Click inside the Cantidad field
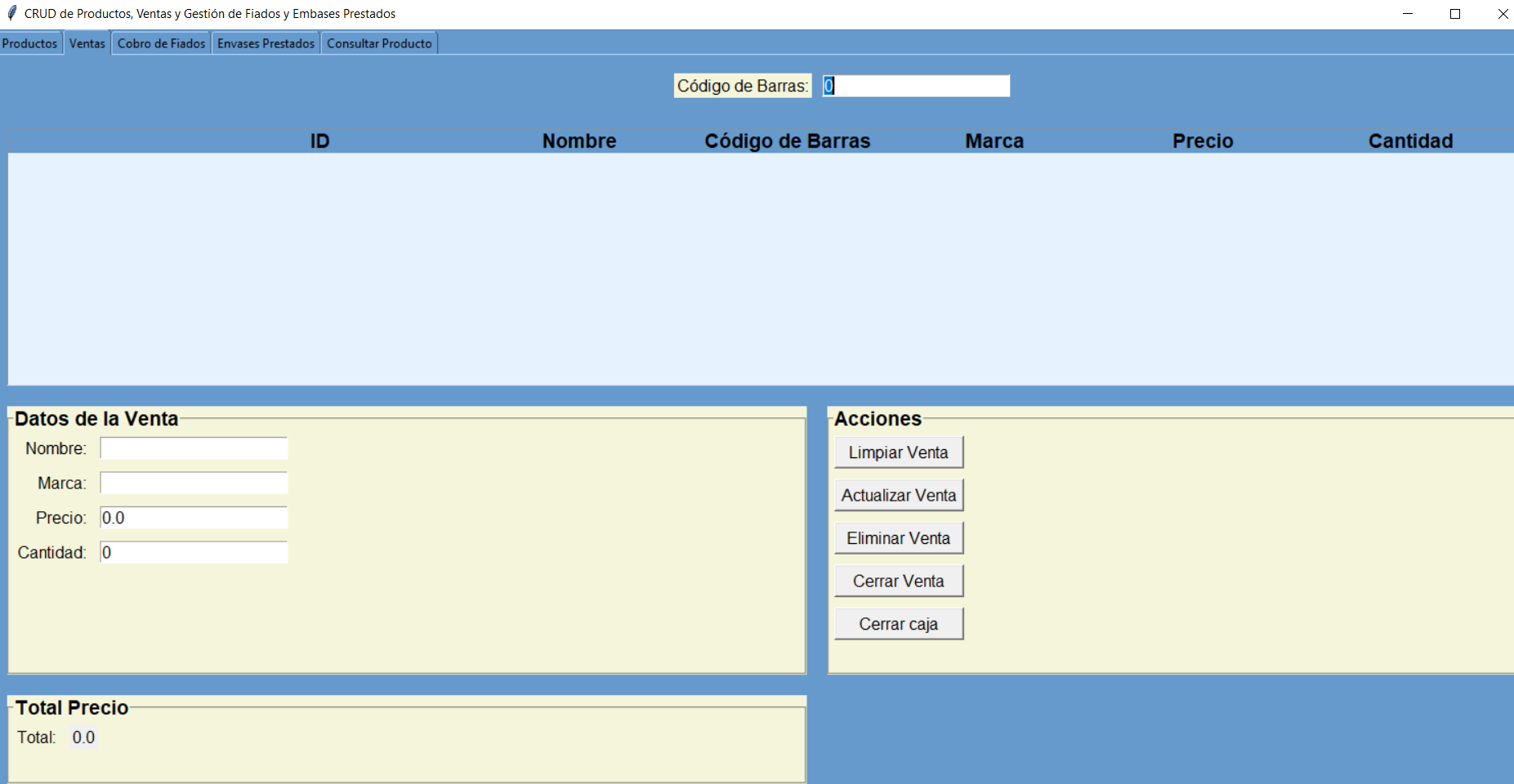 194,553
